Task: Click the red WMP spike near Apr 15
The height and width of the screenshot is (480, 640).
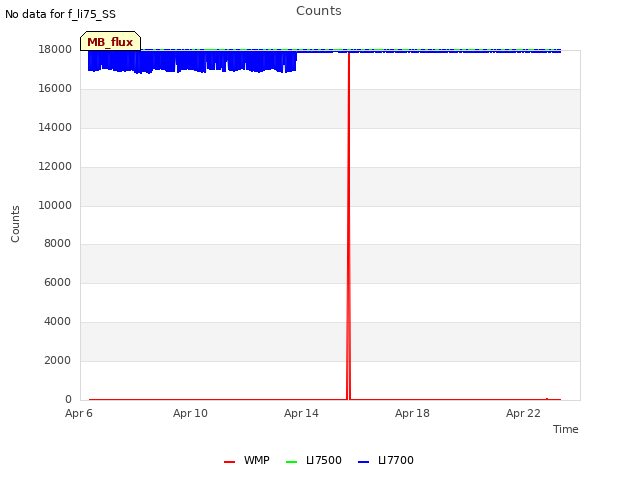Action: 349,224
